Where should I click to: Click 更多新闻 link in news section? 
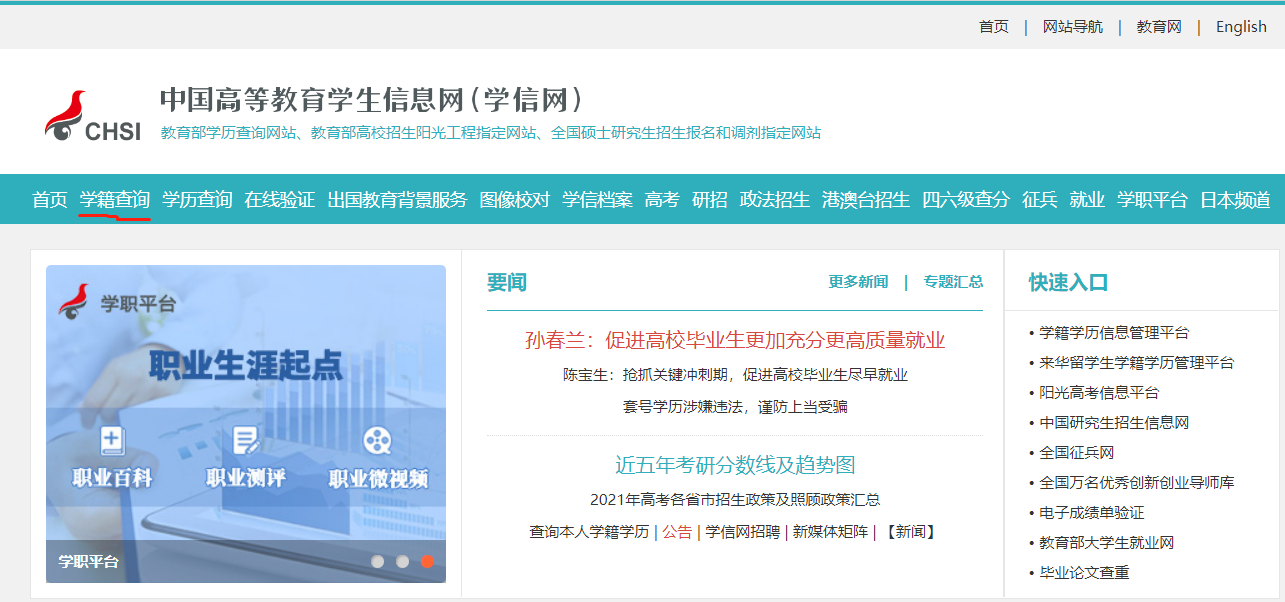pyautogui.click(x=858, y=282)
